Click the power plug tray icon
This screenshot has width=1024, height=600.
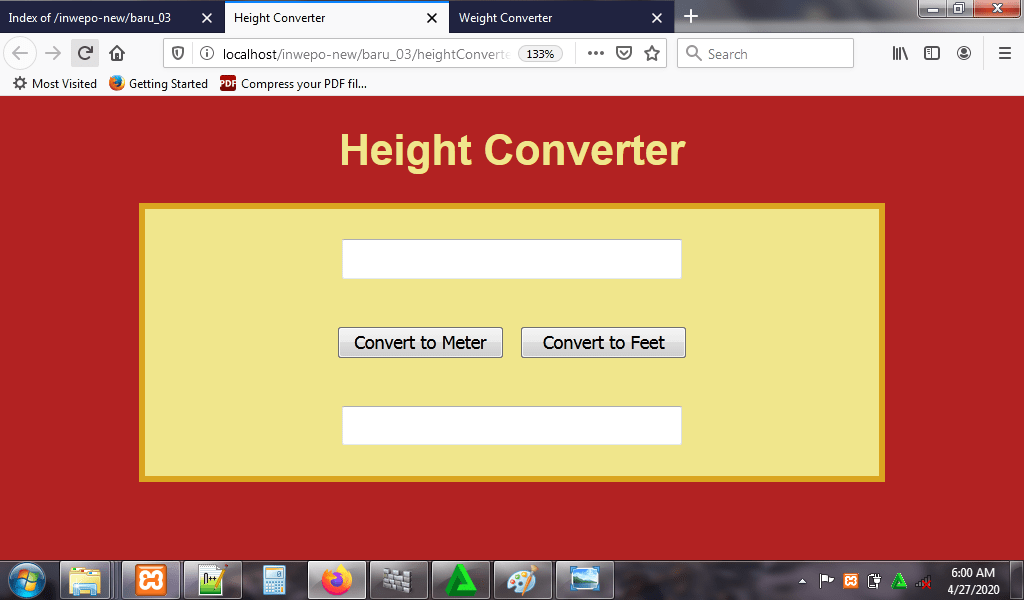874,580
